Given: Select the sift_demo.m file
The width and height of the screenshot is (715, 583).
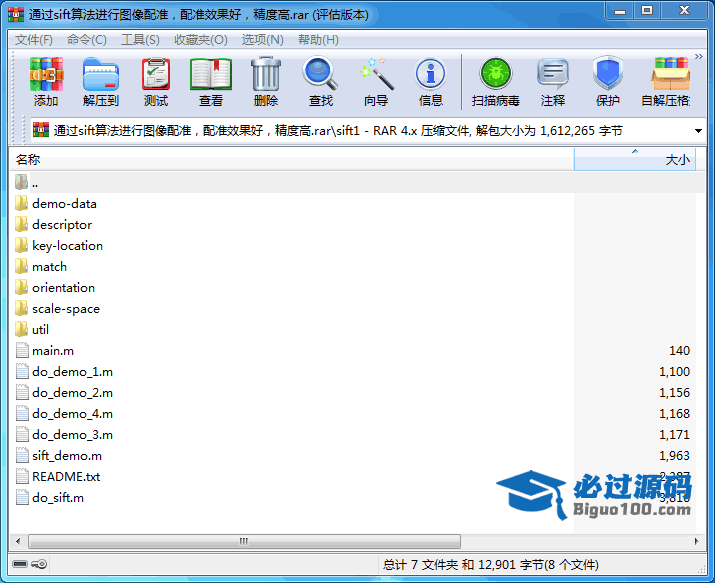Looking at the screenshot, I should (x=67, y=456).
